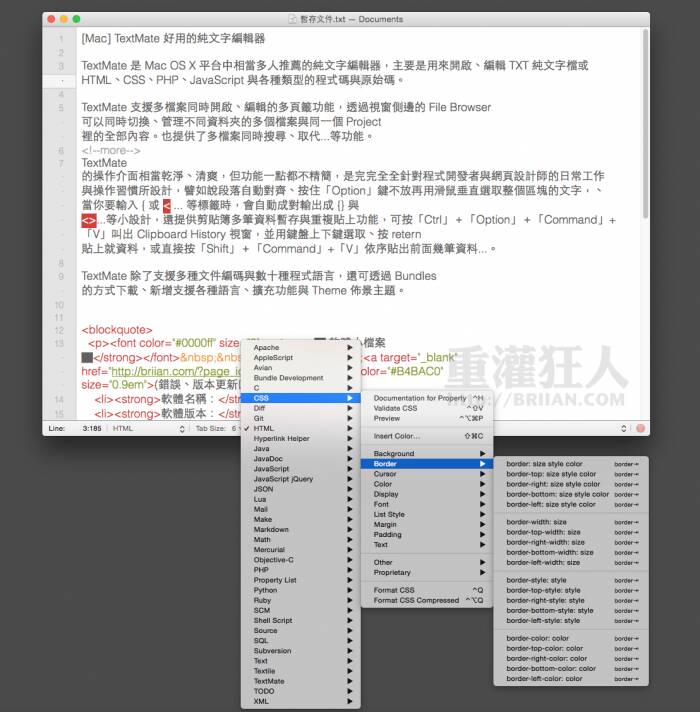
Task: Open the TODO bundle submenu
Action: pyautogui.click(x=301, y=691)
